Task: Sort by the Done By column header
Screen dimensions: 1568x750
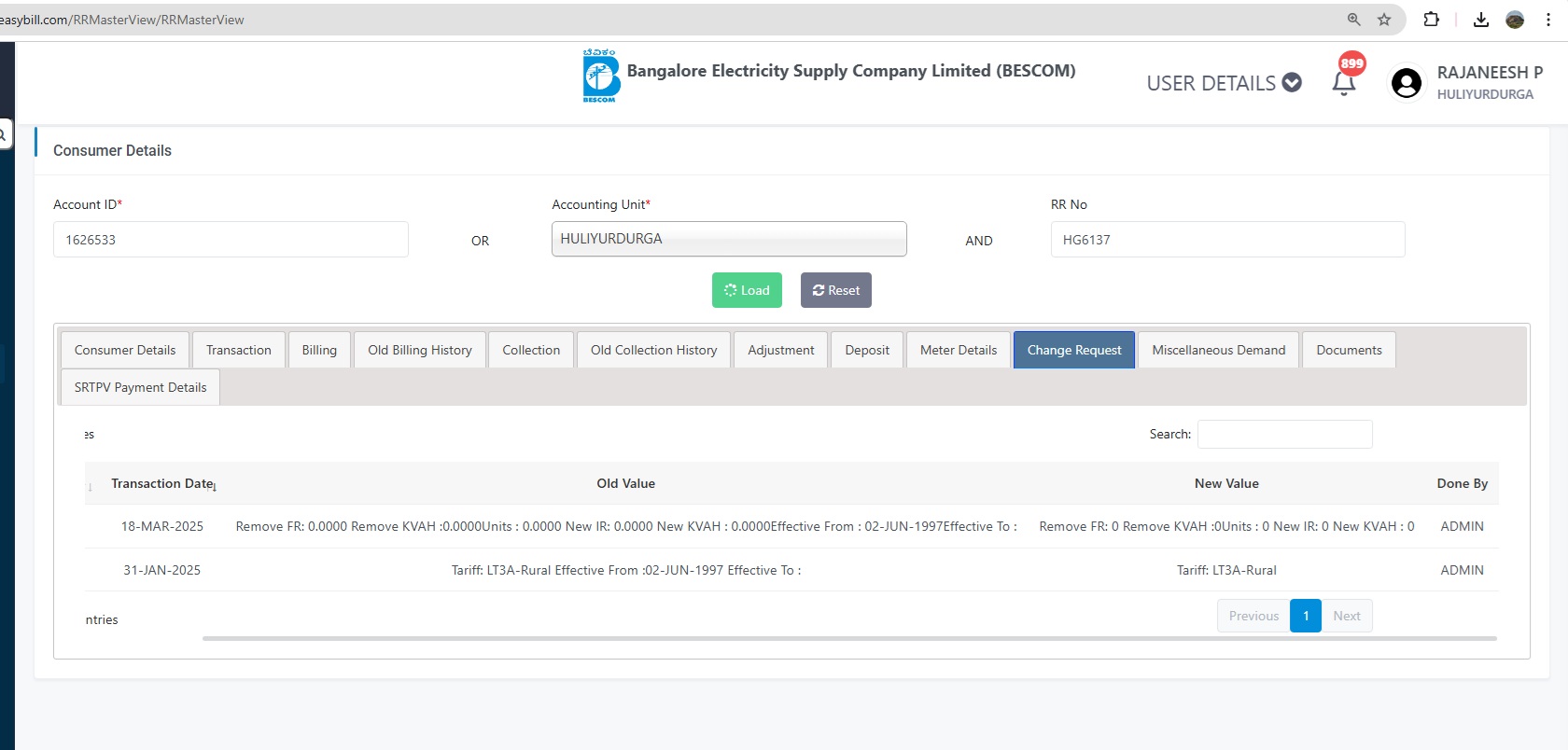Action: coord(1463,483)
